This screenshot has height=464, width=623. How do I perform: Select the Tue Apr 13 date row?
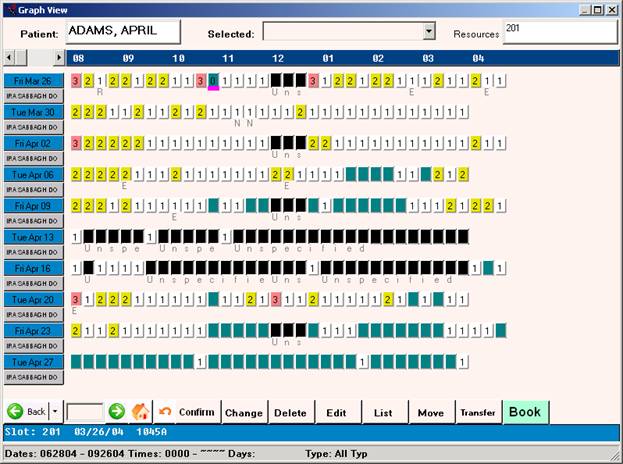[x=34, y=237]
